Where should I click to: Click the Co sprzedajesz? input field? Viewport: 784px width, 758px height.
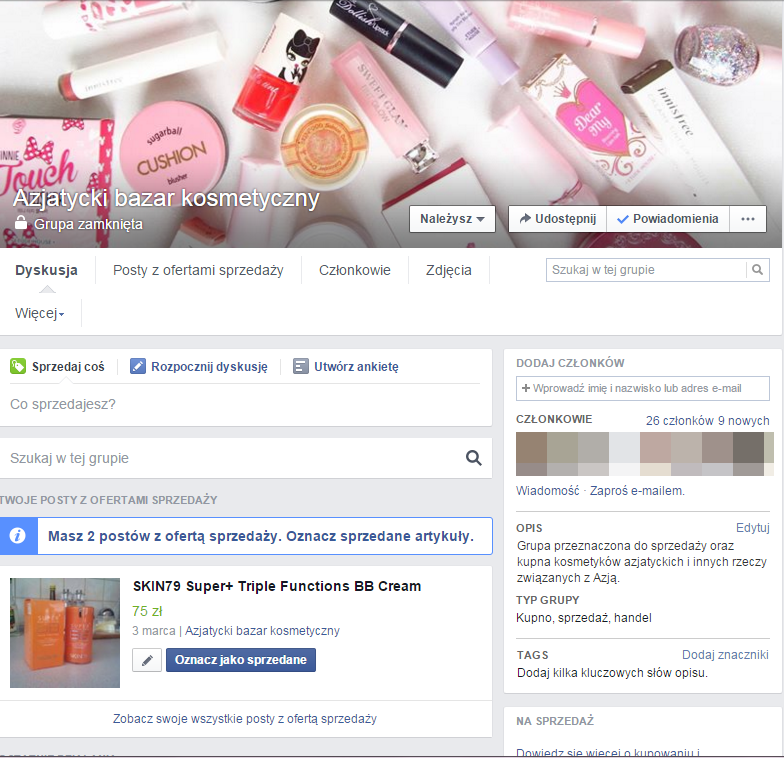click(245, 404)
